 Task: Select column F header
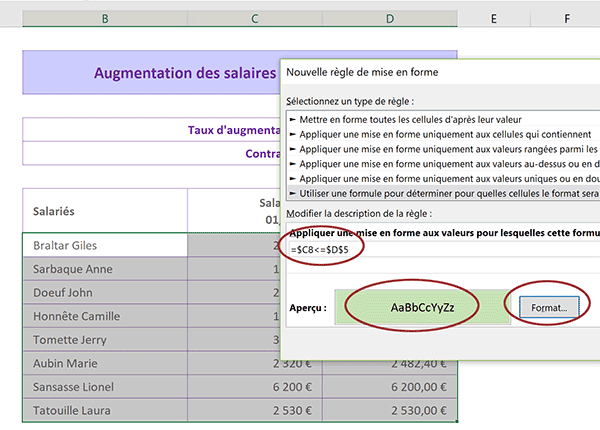(x=567, y=18)
